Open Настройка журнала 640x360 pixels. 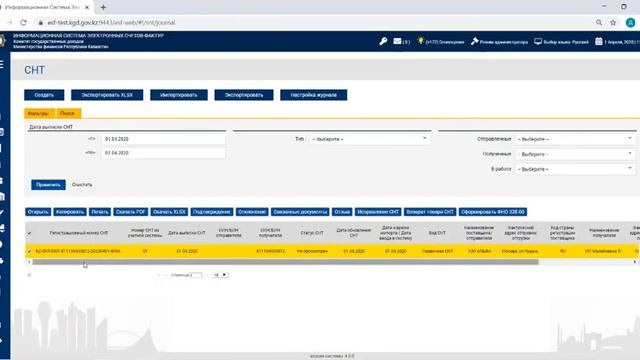point(313,95)
